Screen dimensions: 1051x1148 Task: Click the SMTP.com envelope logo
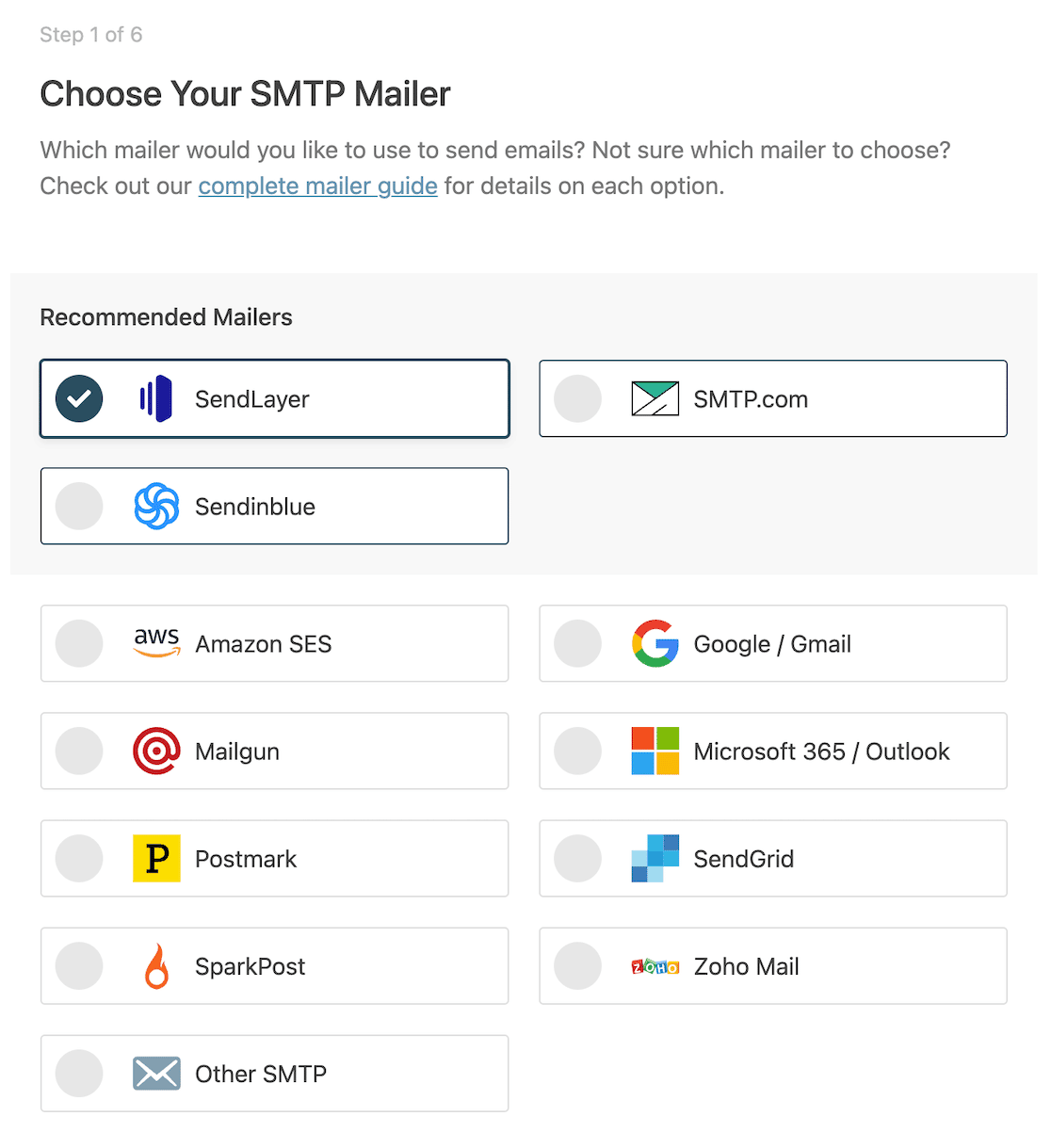655,398
